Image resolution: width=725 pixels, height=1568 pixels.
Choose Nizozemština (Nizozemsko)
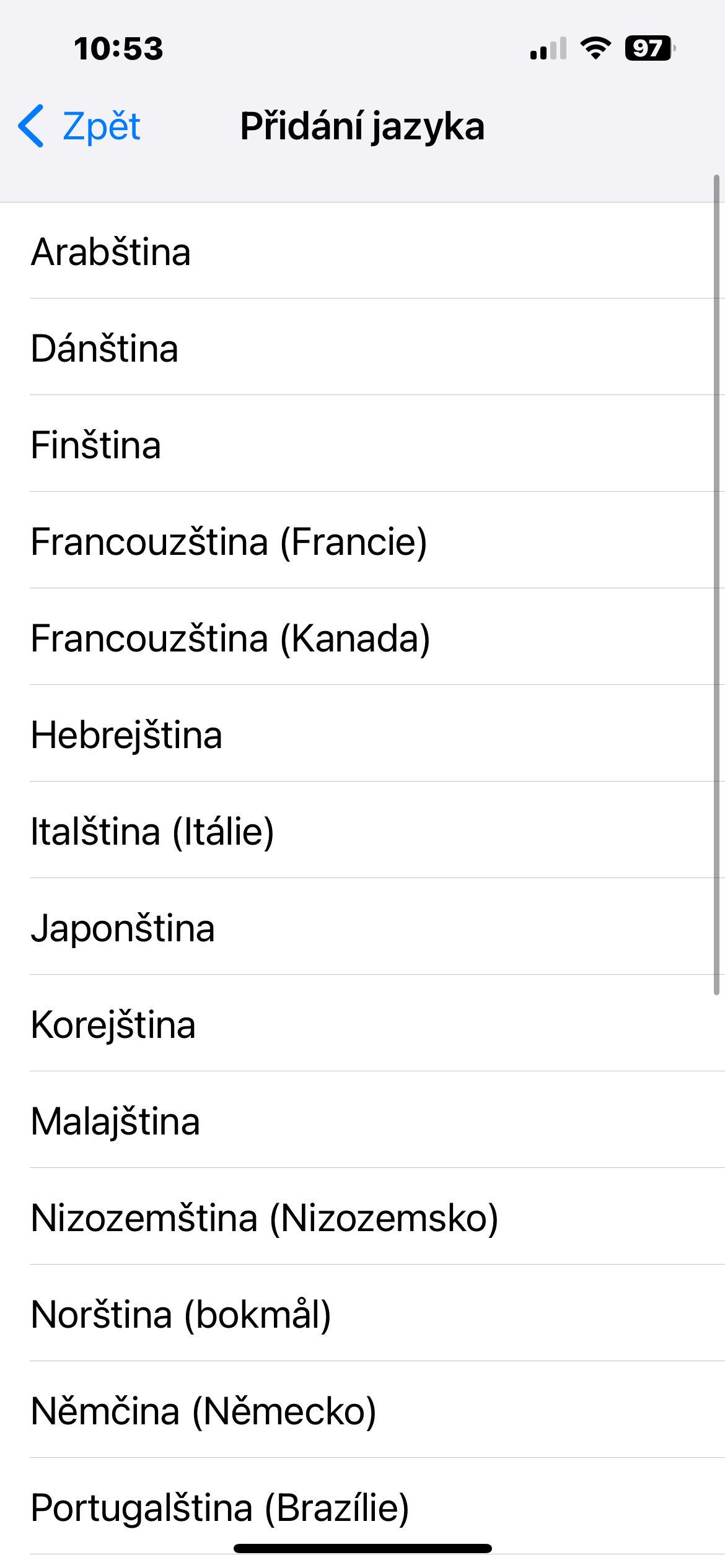(265, 1217)
